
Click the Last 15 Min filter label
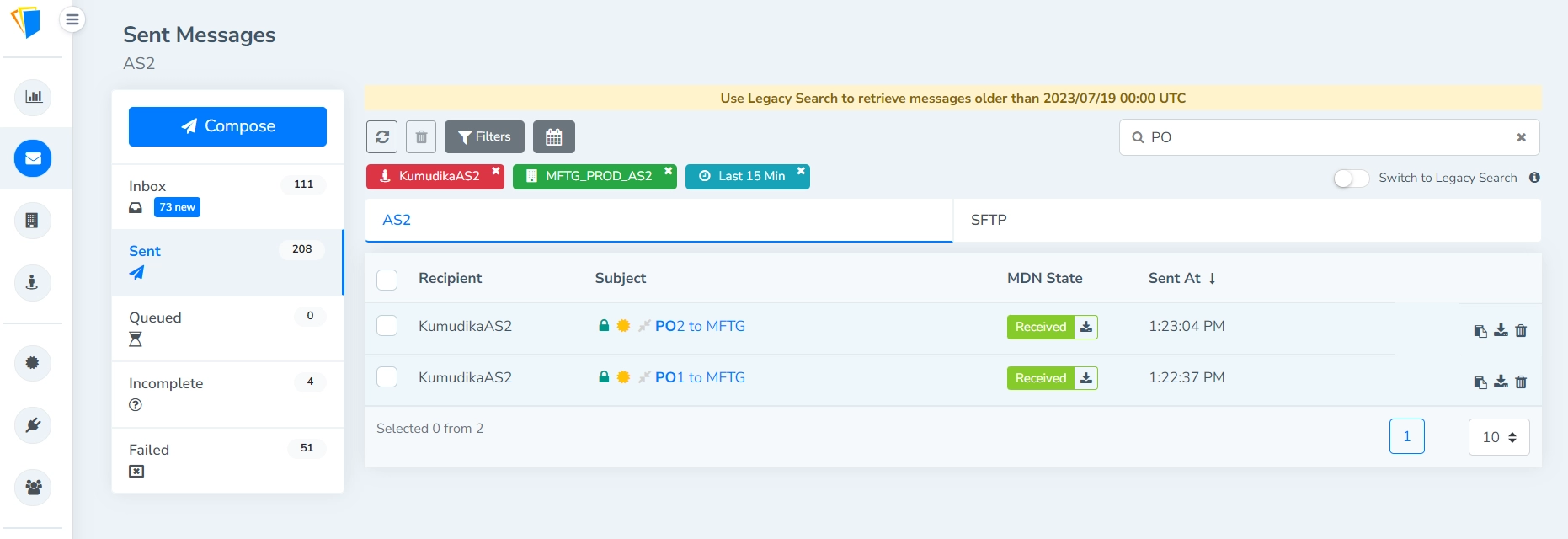751,176
